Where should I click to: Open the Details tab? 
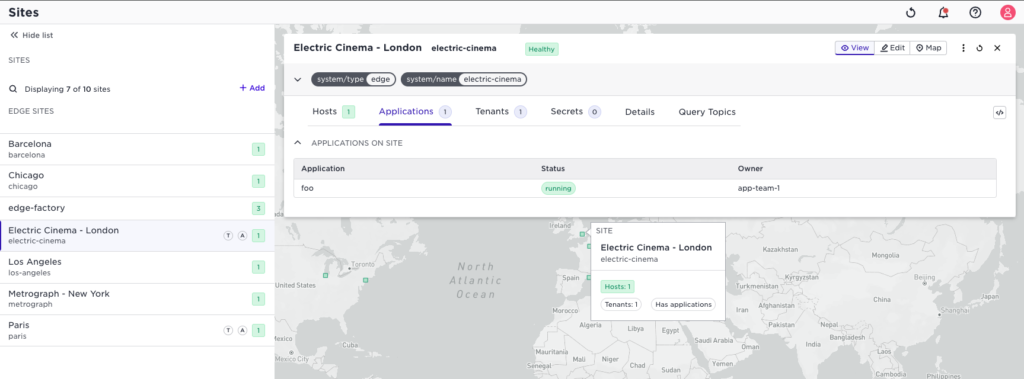(x=640, y=112)
